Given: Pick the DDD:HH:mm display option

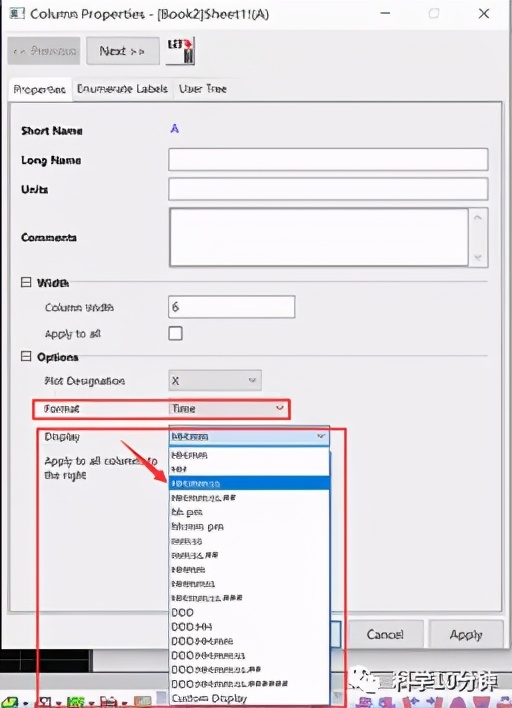Looking at the screenshot, I should [x=249, y=641].
